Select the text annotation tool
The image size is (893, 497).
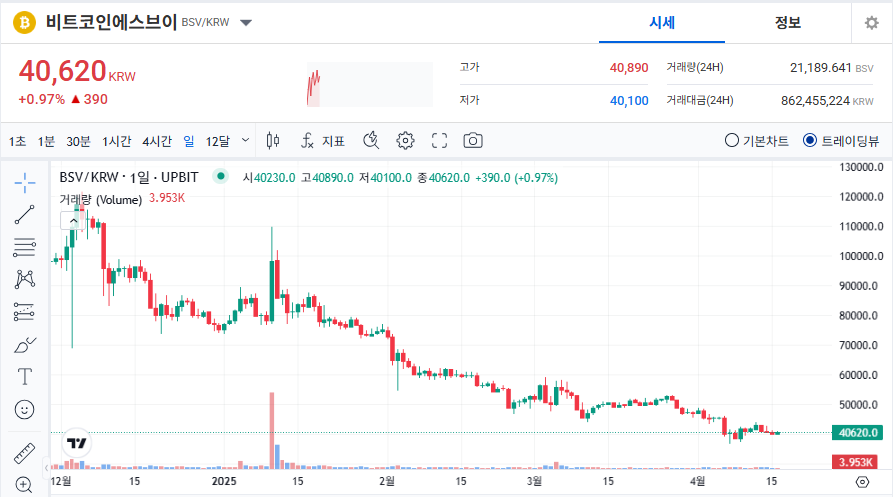tap(24, 377)
